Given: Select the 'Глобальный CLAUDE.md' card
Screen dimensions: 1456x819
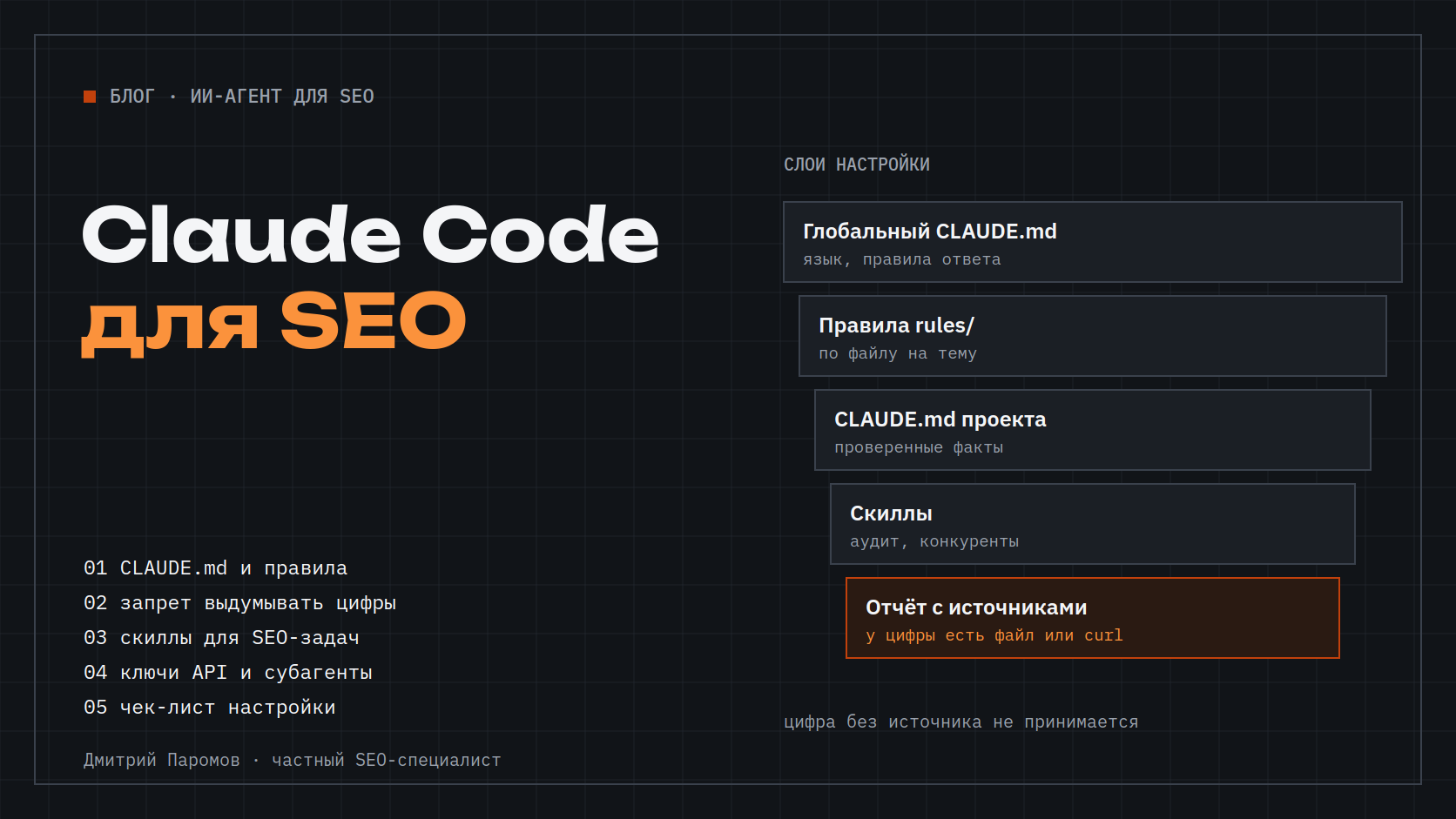Looking at the screenshot, I should click(1093, 242).
